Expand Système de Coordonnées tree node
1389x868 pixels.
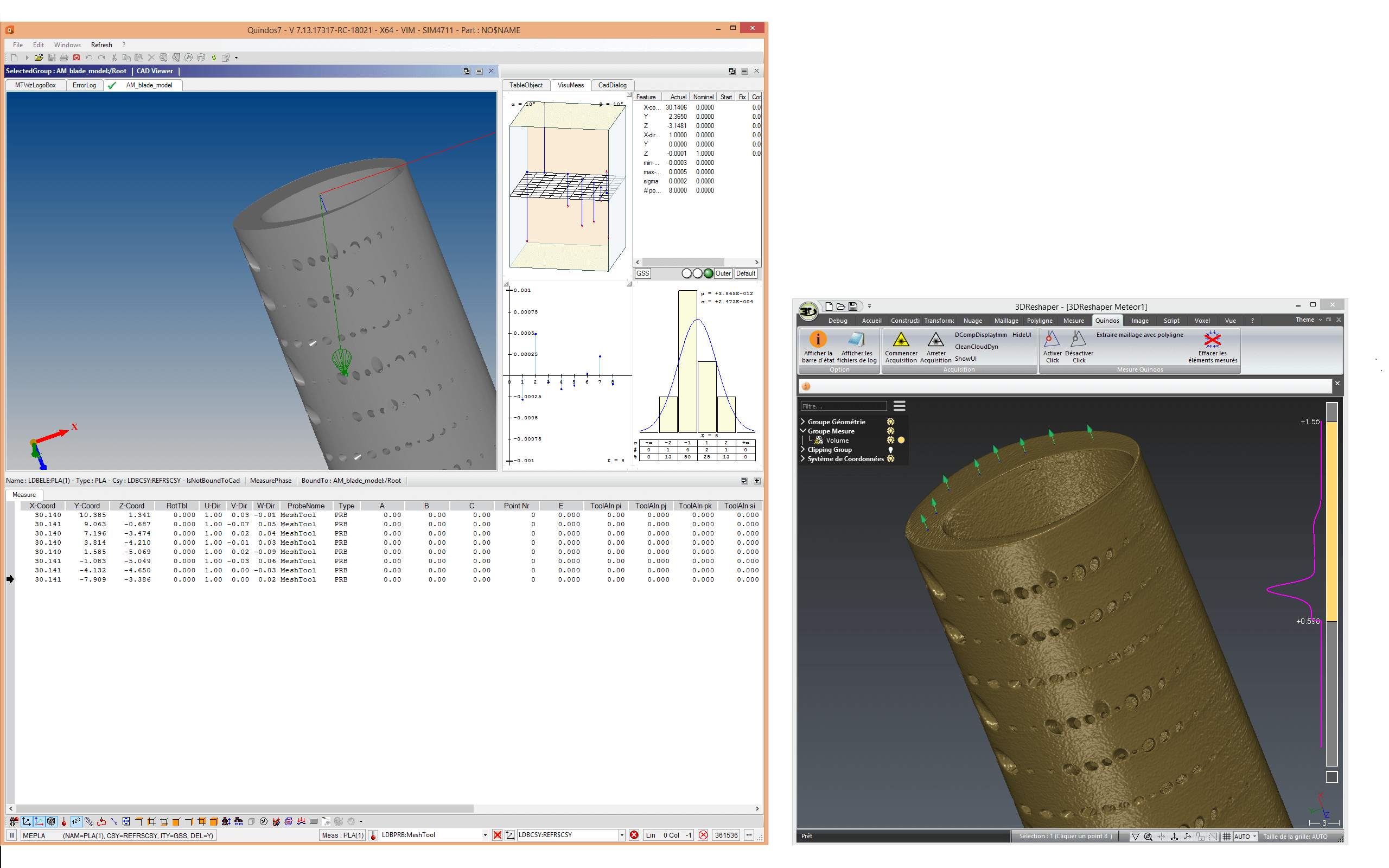(802, 459)
